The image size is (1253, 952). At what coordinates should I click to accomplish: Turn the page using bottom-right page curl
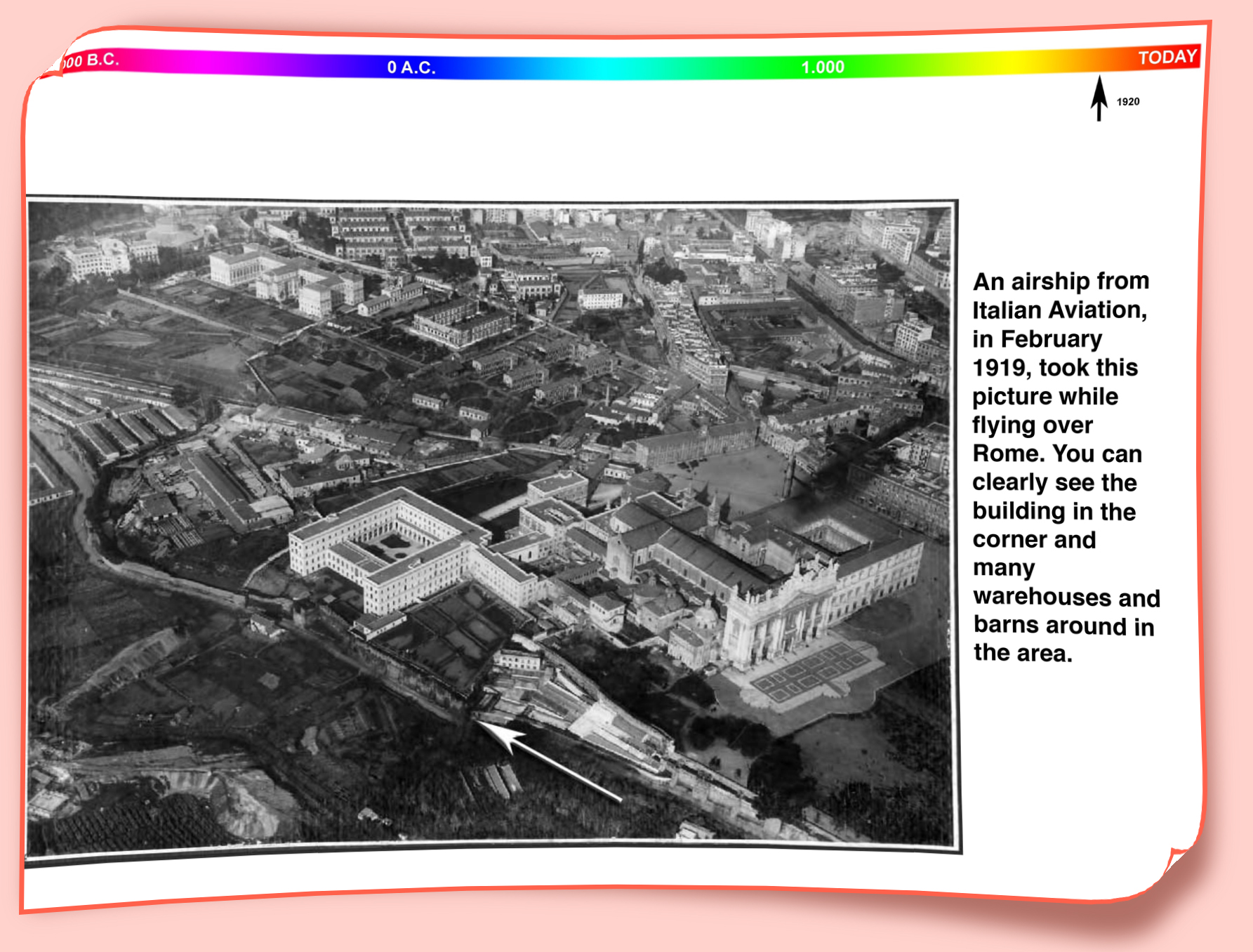(1178, 862)
